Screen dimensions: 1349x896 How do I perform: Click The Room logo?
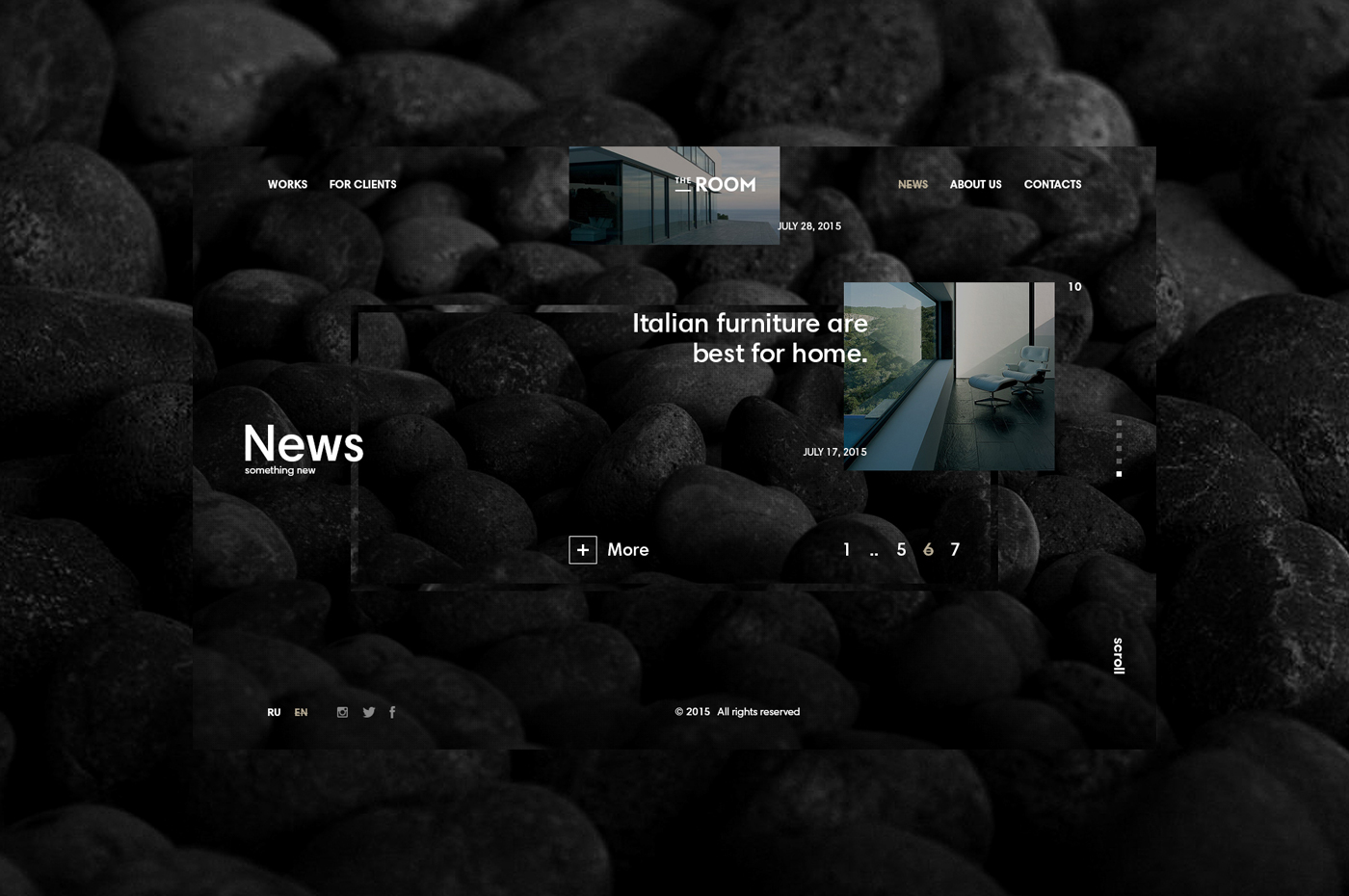pyautogui.click(x=715, y=184)
